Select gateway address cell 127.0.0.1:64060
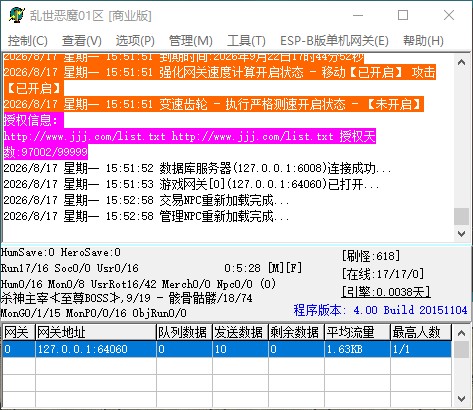Viewport: 473px width, 410px height. (x=96, y=349)
